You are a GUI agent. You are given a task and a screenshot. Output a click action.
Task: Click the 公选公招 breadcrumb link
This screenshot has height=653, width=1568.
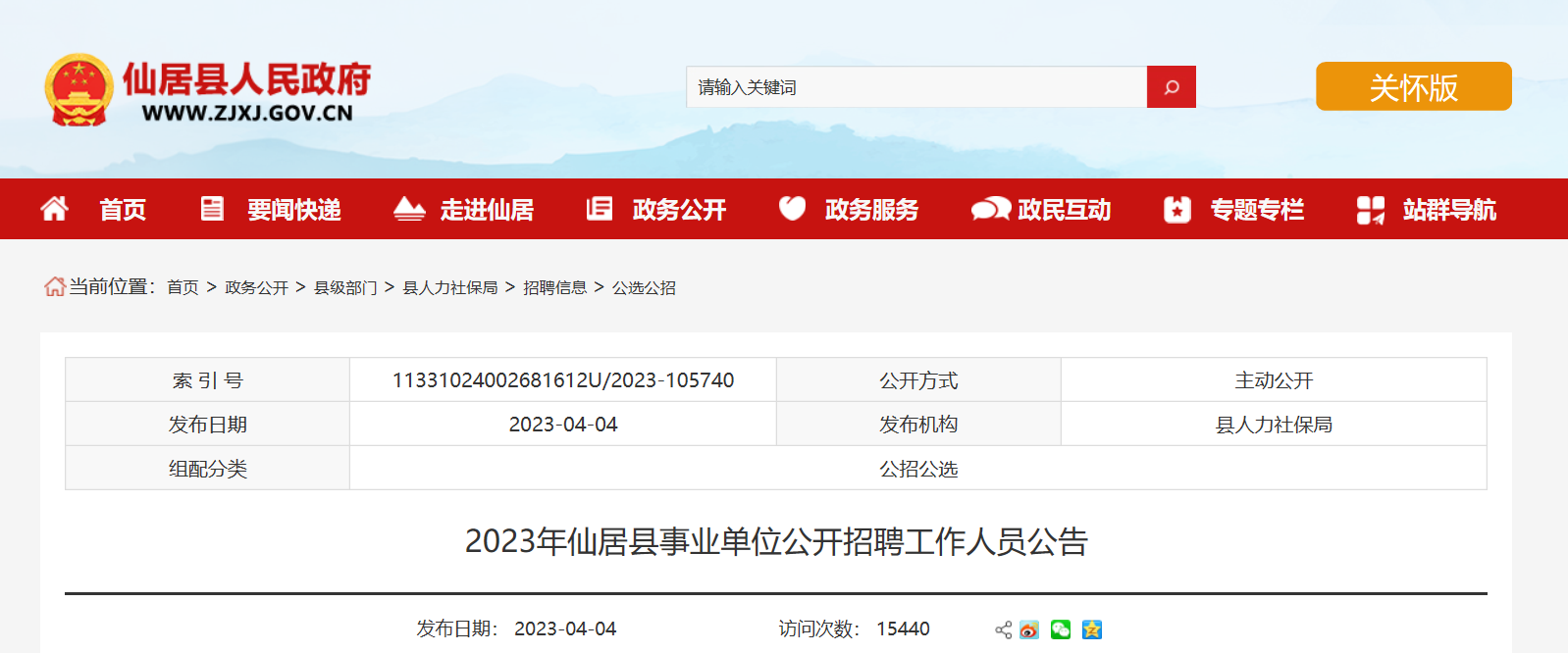pos(644,287)
